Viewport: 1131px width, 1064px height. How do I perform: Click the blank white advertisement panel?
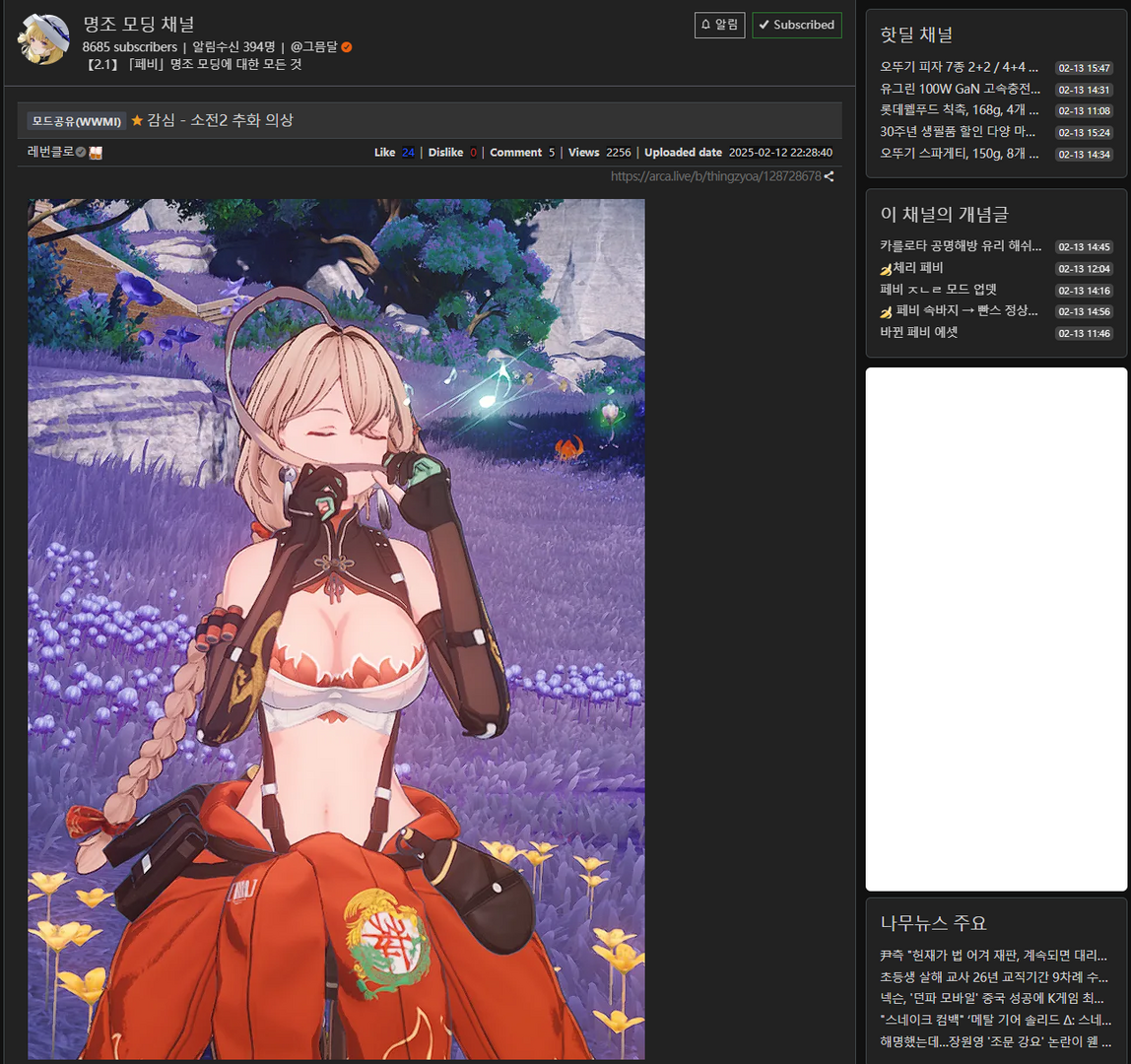point(996,629)
